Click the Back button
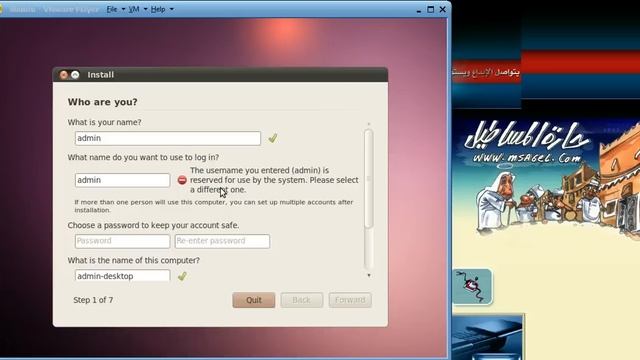The image size is (640, 360). pos(302,300)
